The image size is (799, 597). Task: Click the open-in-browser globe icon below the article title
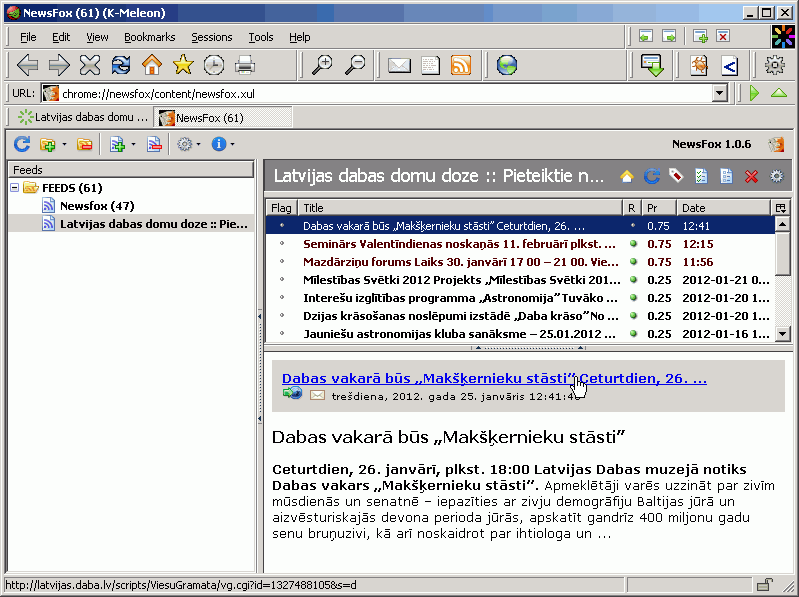tap(292, 394)
